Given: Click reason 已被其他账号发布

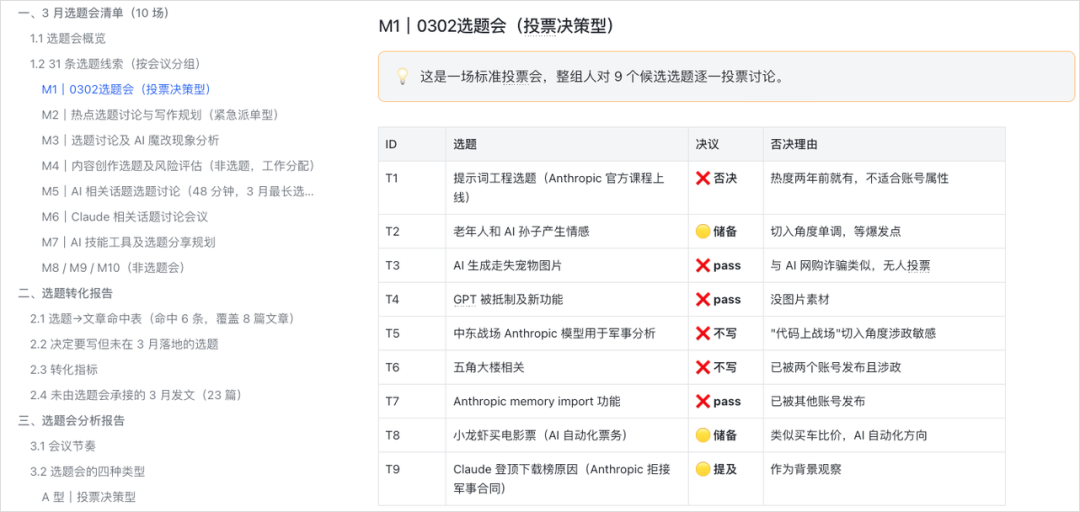Looking at the screenshot, I should 818,401.
